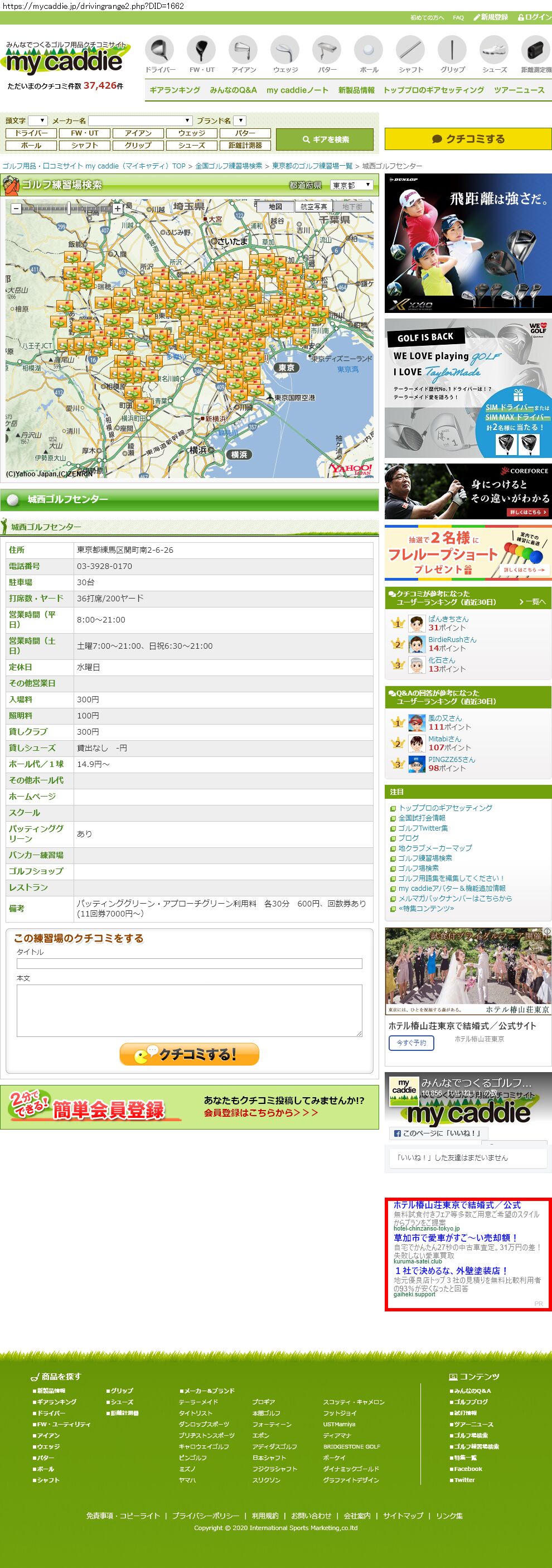Screen dimensions: 552x1568
Task: Click the golf Ball category icon
Action: pos(369,50)
